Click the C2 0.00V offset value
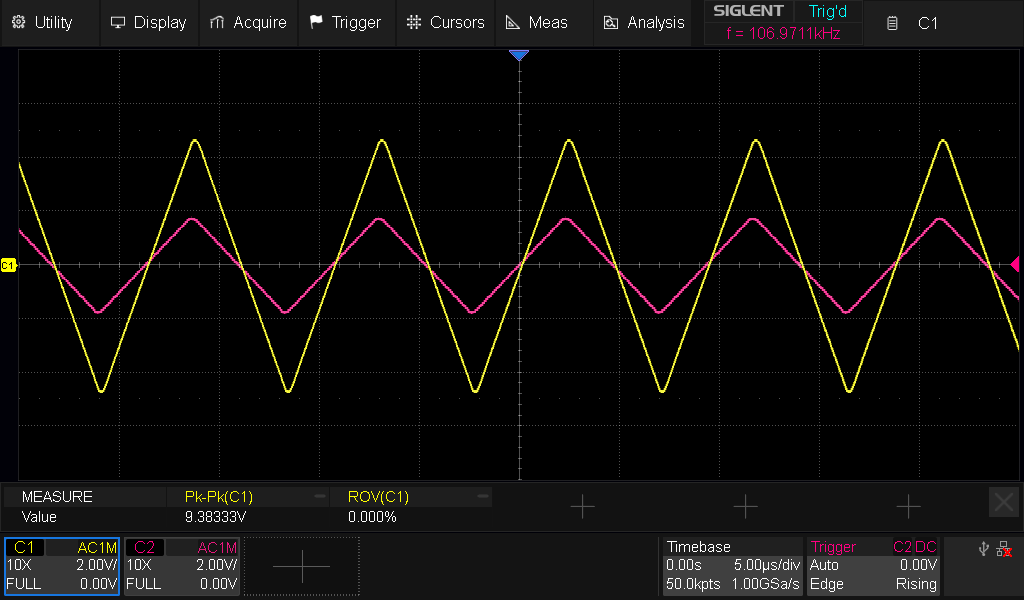1024x600 pixels. coord(218,584)
